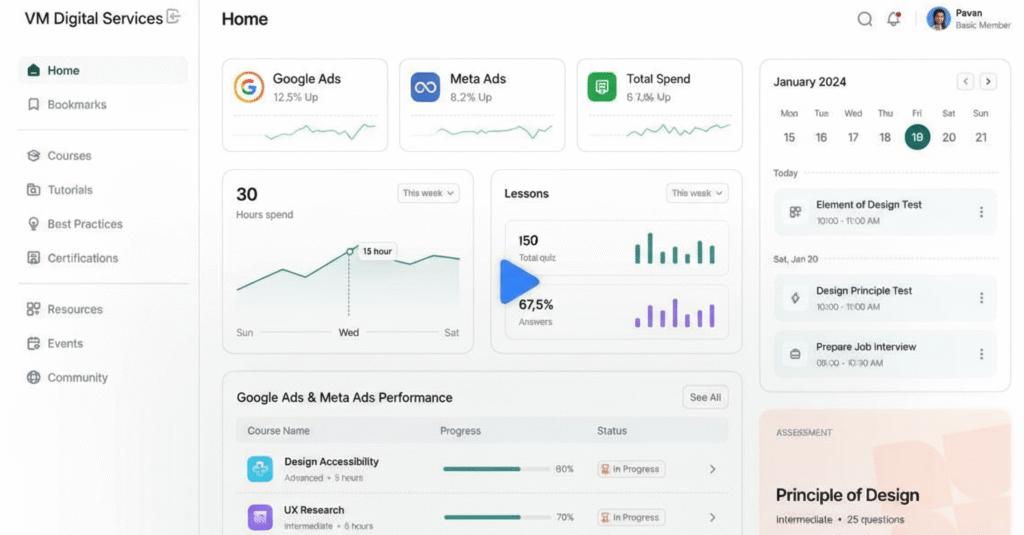Expand the Design Accessibility row chevron

pos(712,469)
